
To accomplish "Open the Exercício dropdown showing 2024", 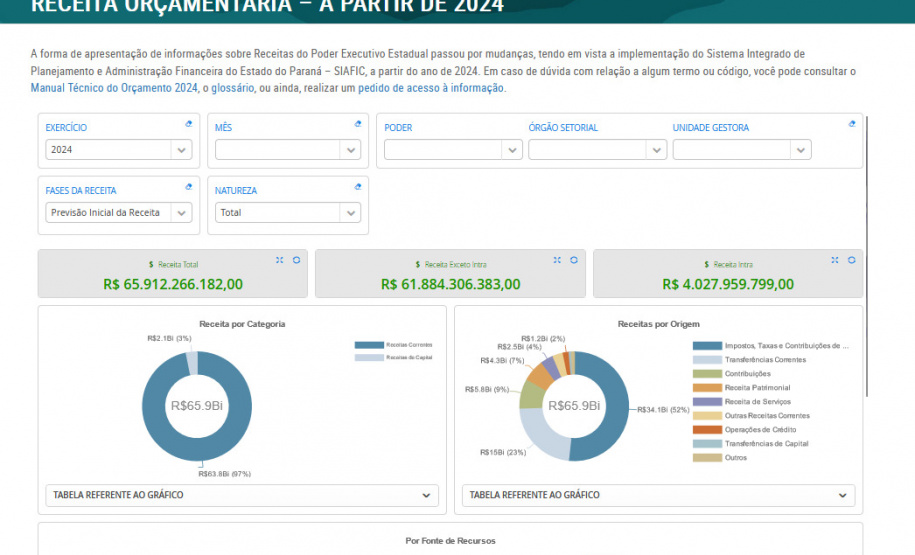I will click(x=118, y=149).
